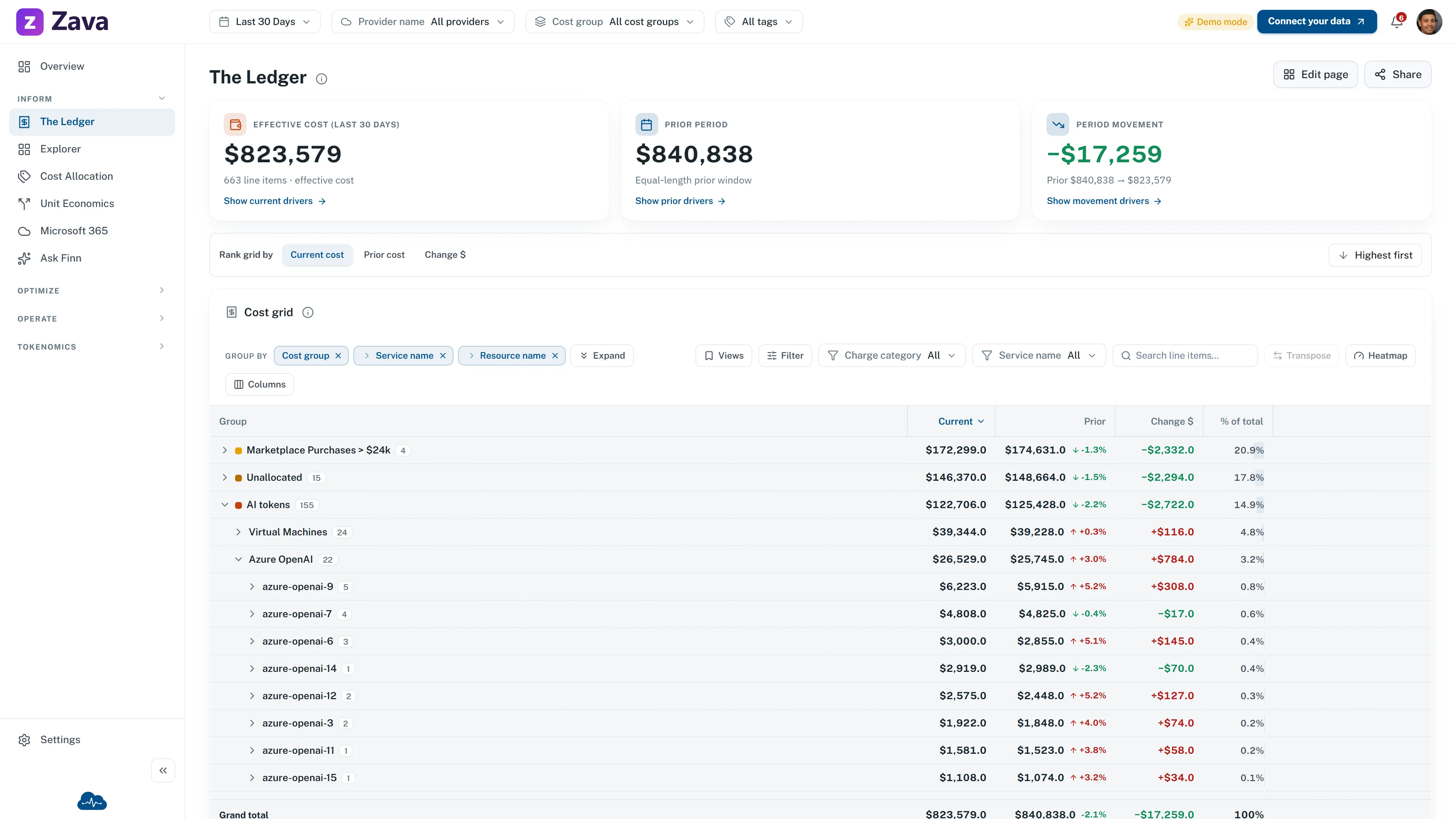The width and height of the screenshot is (1456, 819).
Task: Remove Resource name grouping chip
Action: 555,356
